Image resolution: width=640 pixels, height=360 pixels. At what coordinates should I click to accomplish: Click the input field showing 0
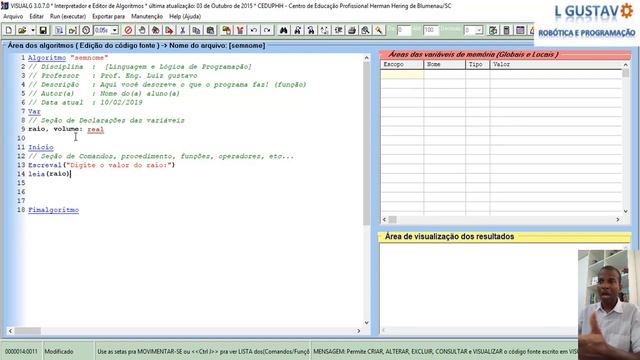[x=403, y=30]
